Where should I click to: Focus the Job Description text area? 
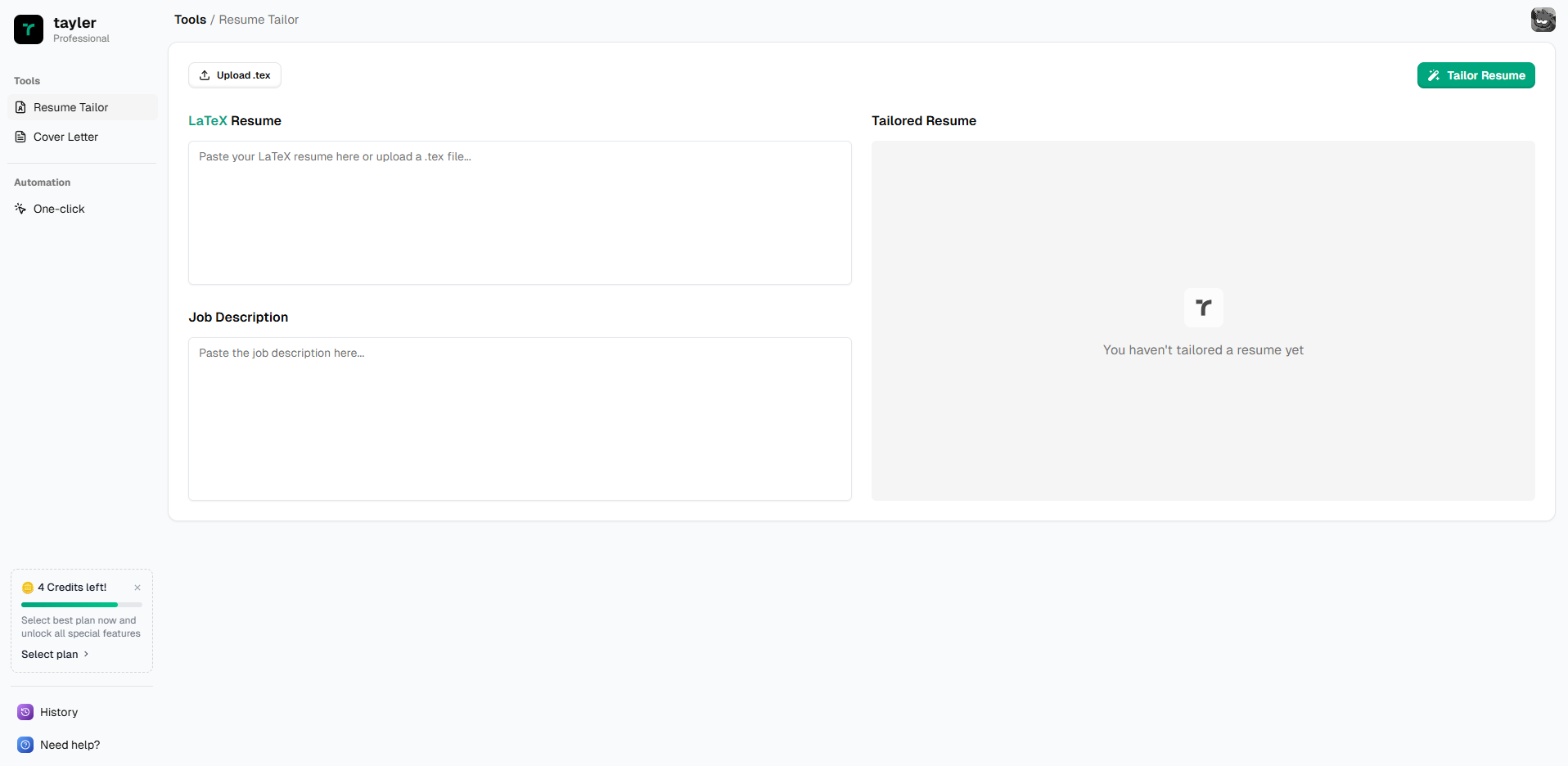pyautogui.click(x=520, y=419)
